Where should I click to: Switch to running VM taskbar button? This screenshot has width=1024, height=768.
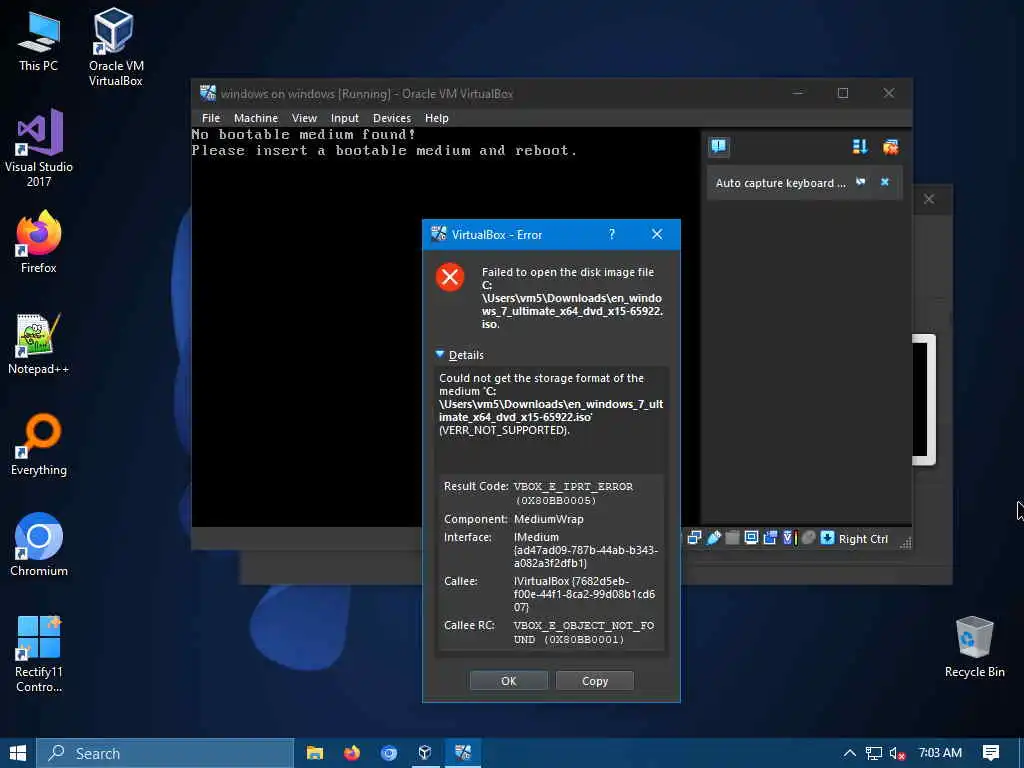click(x=463, y=753)
